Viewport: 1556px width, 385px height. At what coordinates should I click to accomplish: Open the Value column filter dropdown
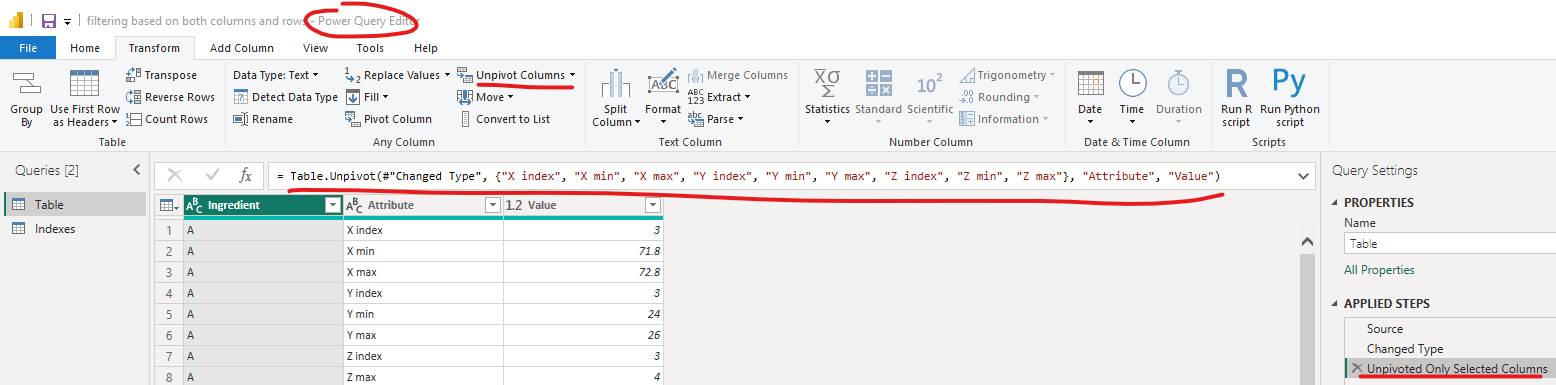point(652,205)
